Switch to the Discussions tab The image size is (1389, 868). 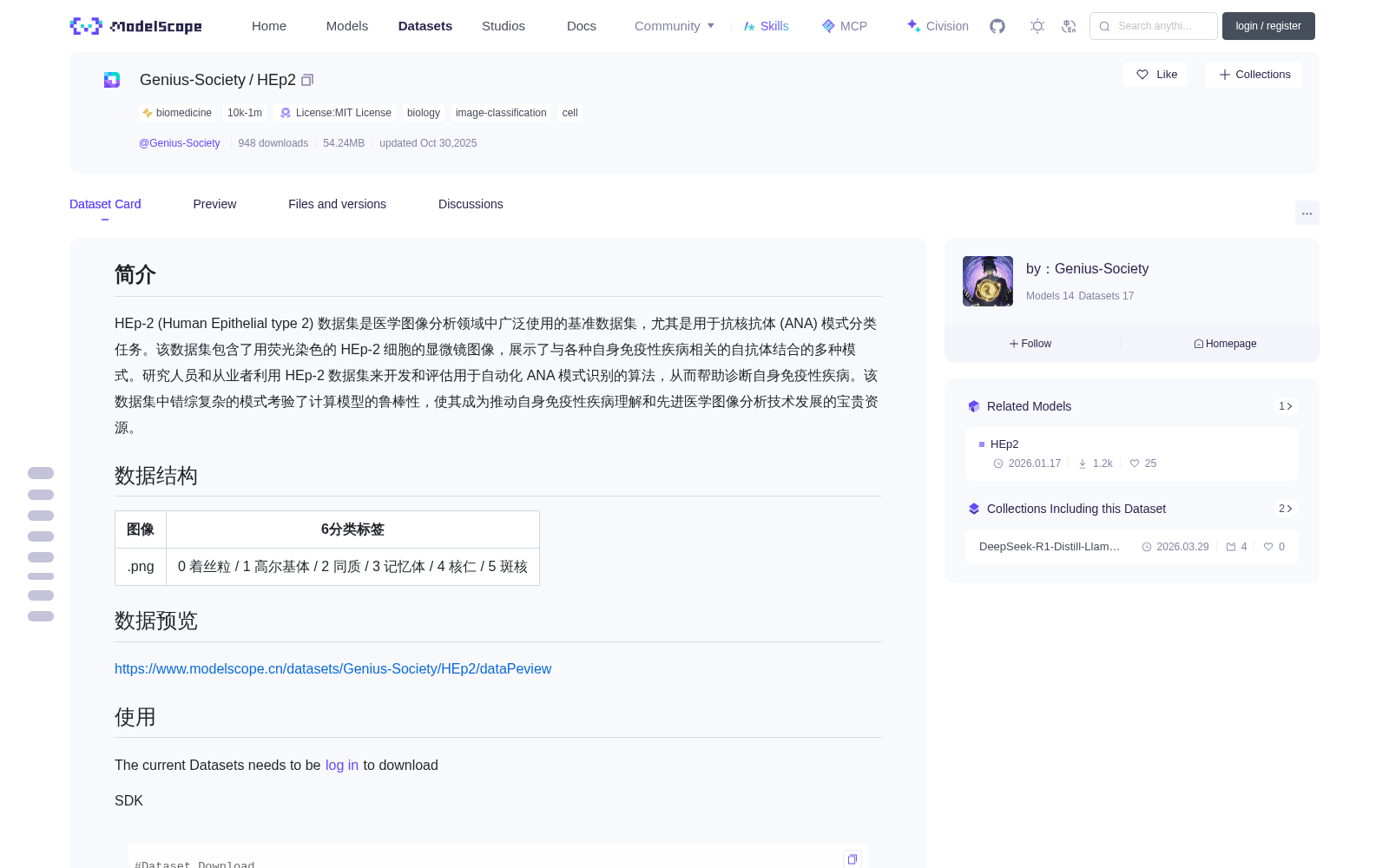pos(471,204)
